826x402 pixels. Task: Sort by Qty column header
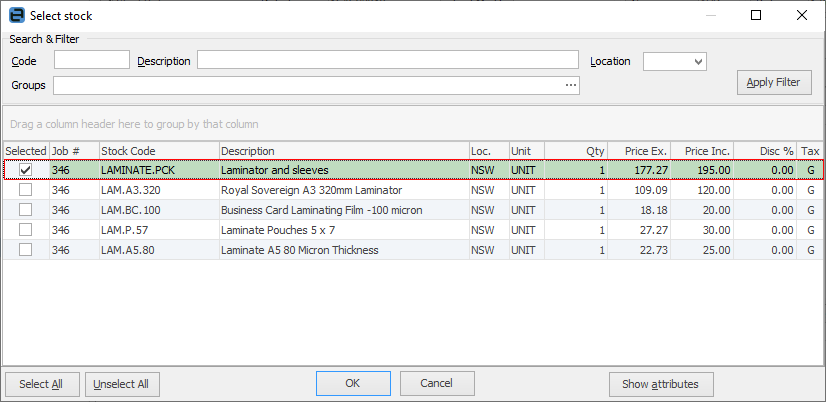(576, 151)
